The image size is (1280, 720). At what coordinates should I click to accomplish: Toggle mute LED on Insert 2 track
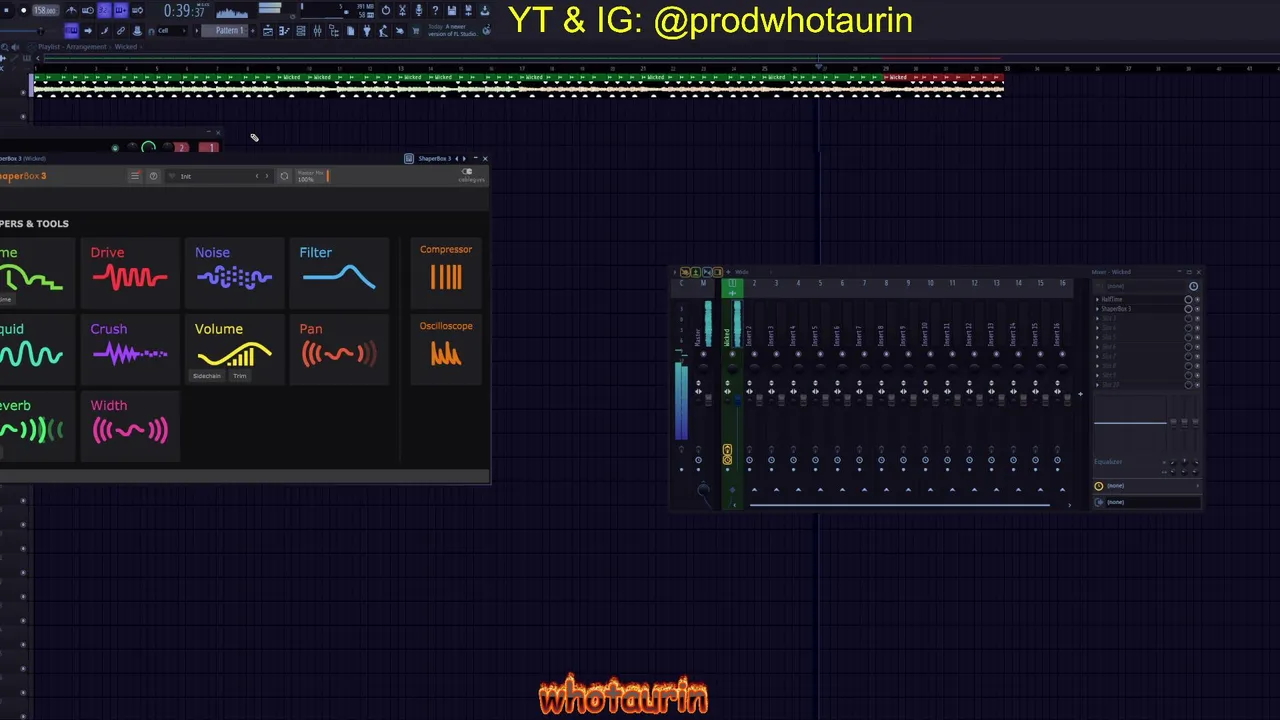(754, 354)
